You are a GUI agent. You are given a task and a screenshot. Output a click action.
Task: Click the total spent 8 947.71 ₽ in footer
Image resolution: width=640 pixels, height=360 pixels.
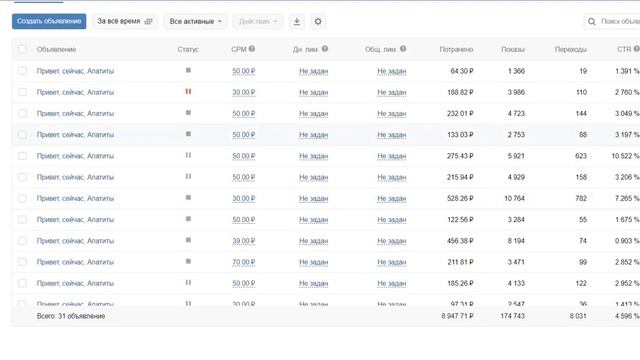tap(458, 316)
